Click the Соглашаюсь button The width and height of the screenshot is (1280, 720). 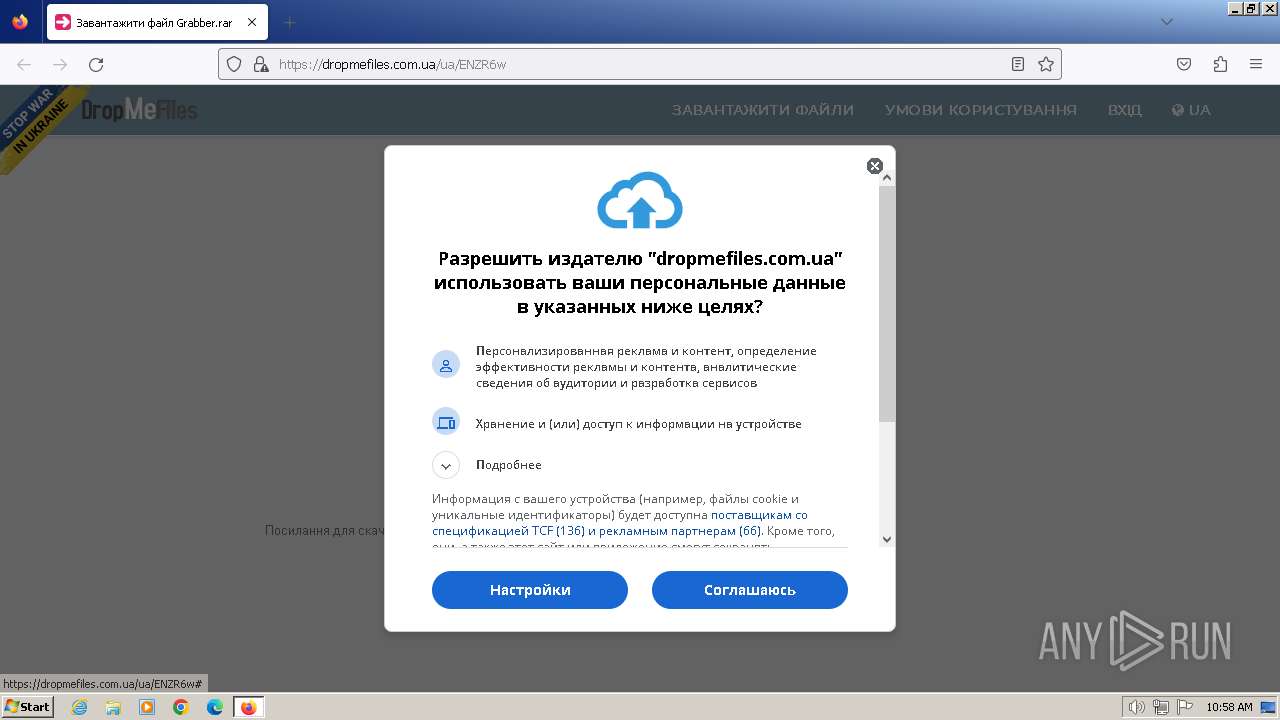750,590
